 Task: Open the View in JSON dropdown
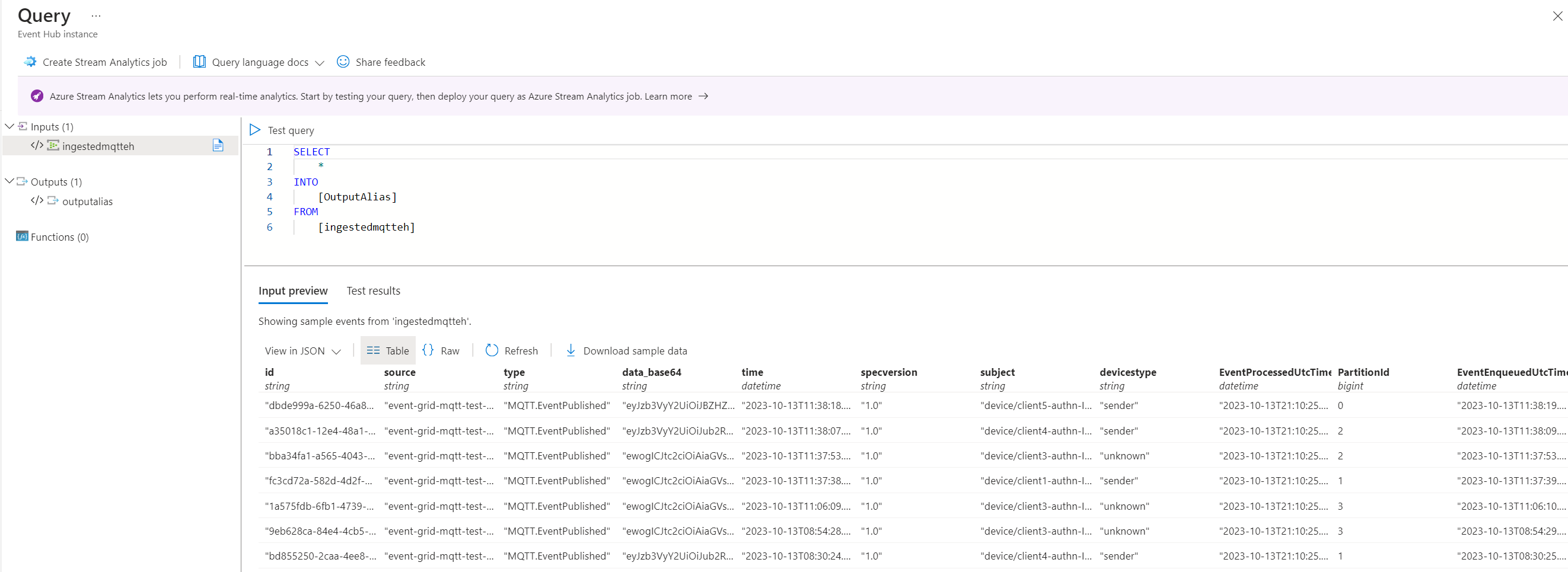point(302,351)
